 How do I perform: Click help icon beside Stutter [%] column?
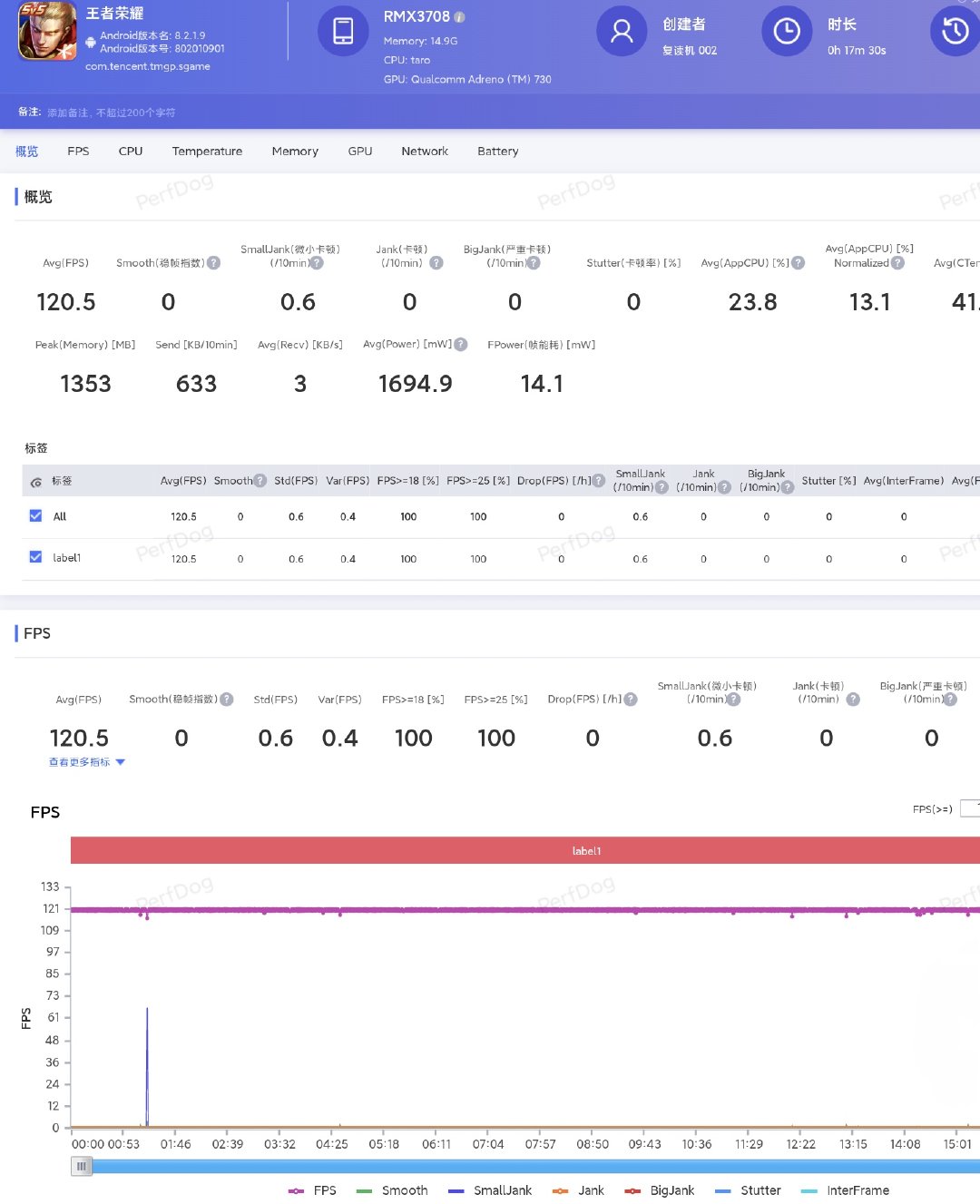point(788,487)
